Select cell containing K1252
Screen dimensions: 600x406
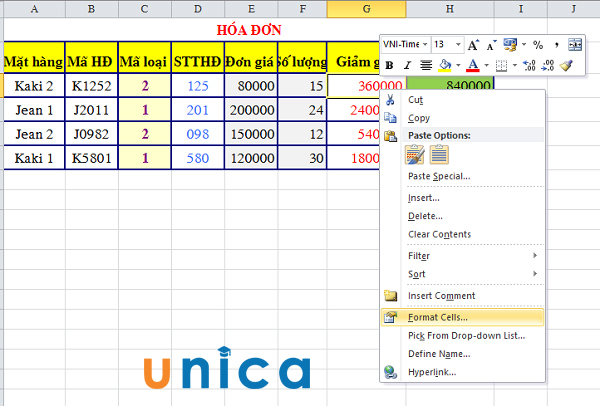(91, 86)
